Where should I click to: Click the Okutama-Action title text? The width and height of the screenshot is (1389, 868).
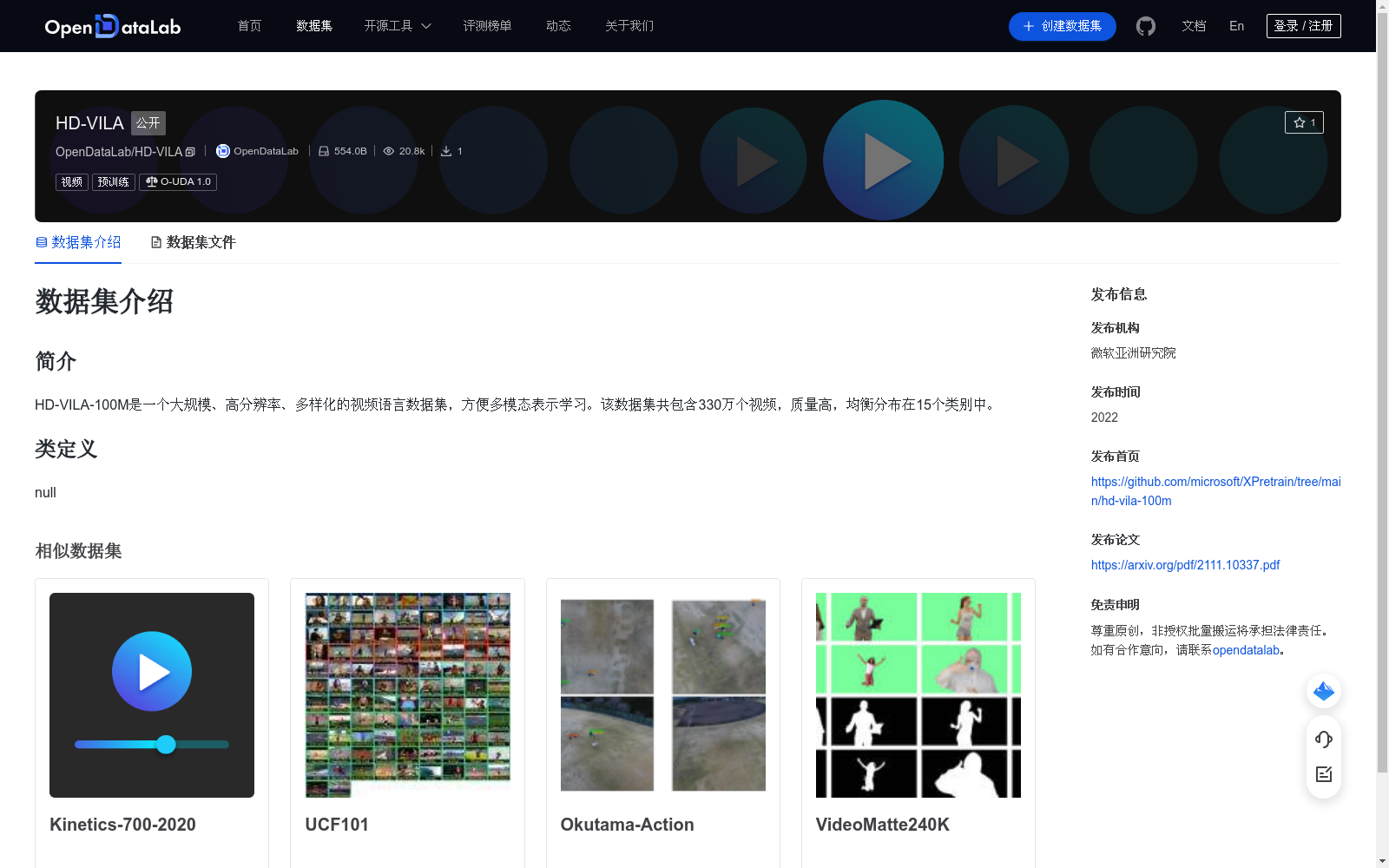pos(627,825)
